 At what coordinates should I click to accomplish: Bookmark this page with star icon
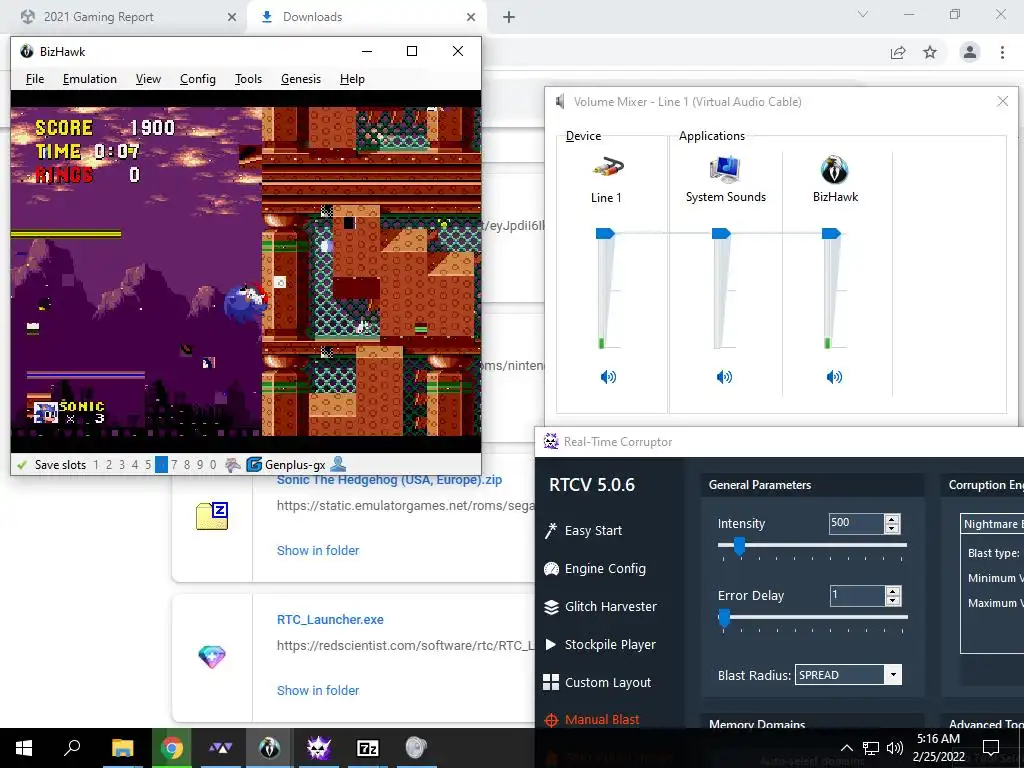pos(930,52)
